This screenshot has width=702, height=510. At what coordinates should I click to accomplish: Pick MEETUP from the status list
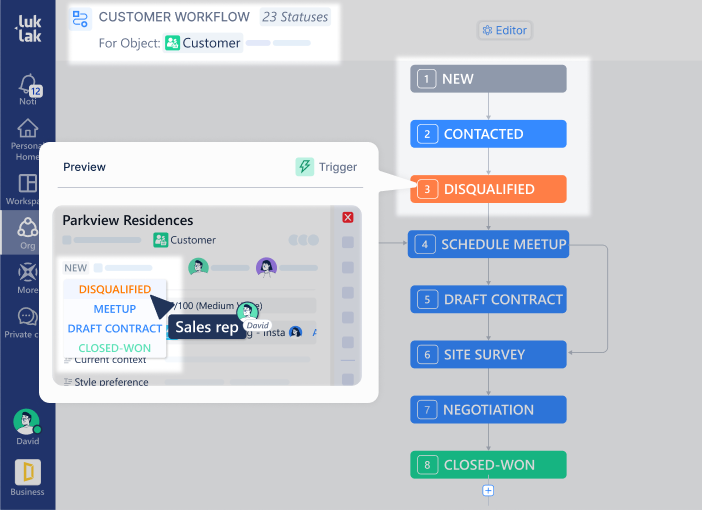(114, 309)
